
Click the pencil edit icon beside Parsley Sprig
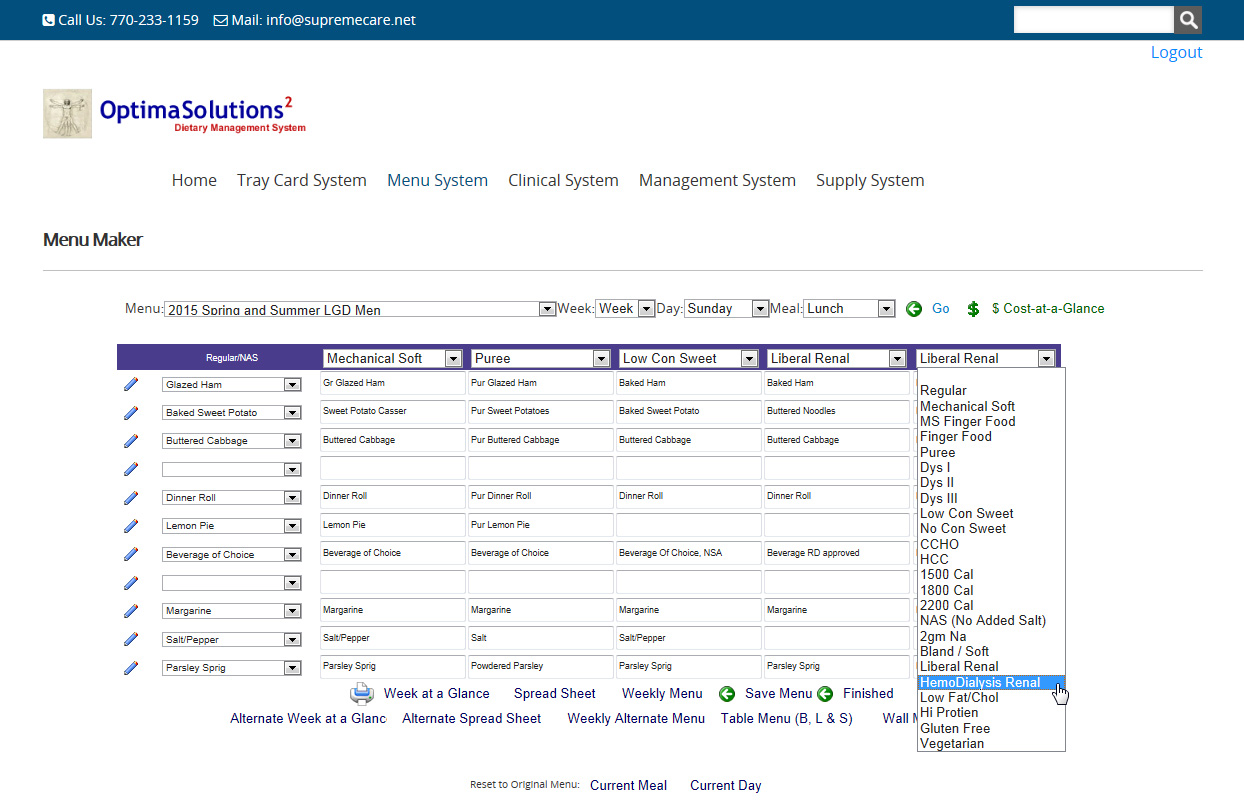pos(131,668)
